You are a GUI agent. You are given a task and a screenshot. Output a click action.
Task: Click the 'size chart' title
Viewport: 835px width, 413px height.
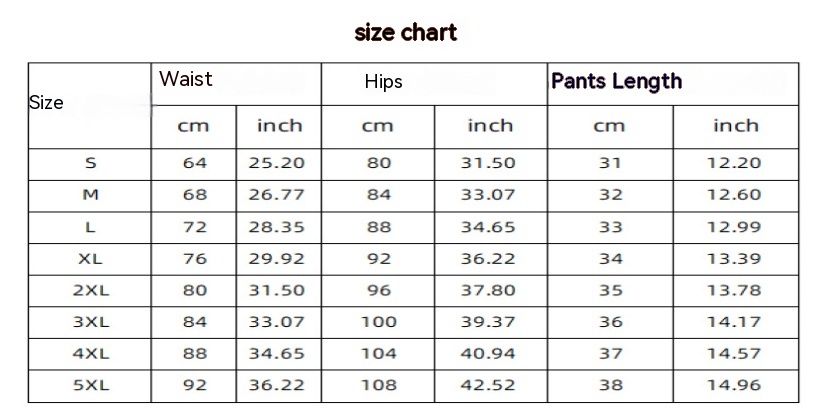406,33
